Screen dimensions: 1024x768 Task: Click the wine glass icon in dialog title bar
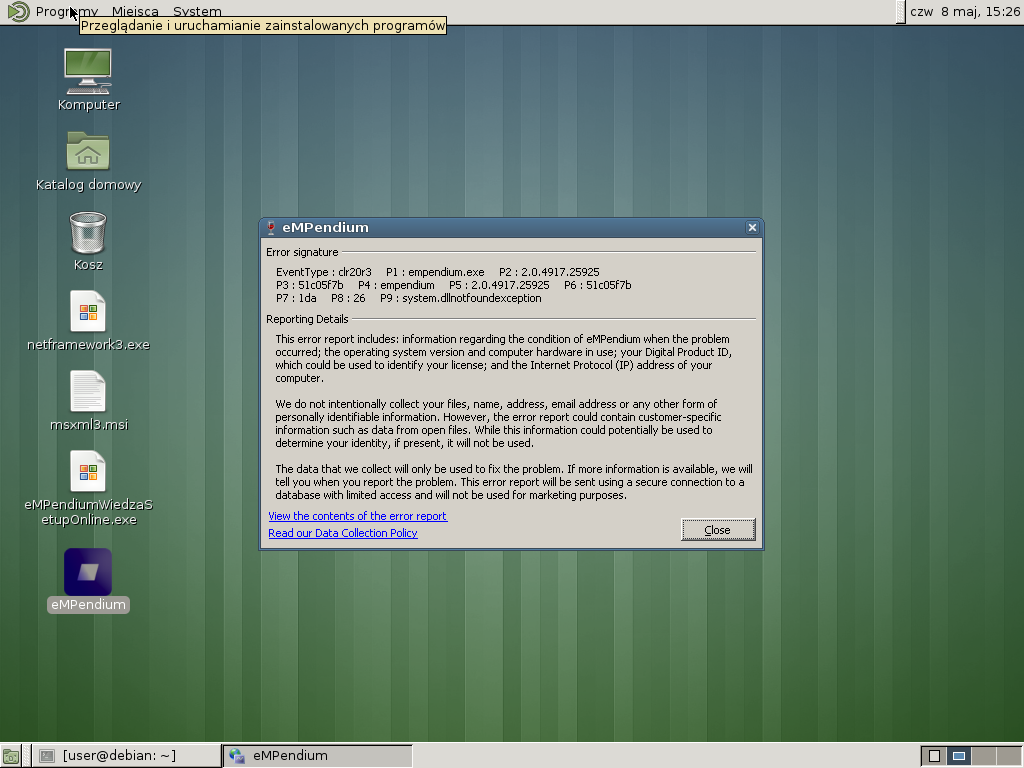pos(271,227)
